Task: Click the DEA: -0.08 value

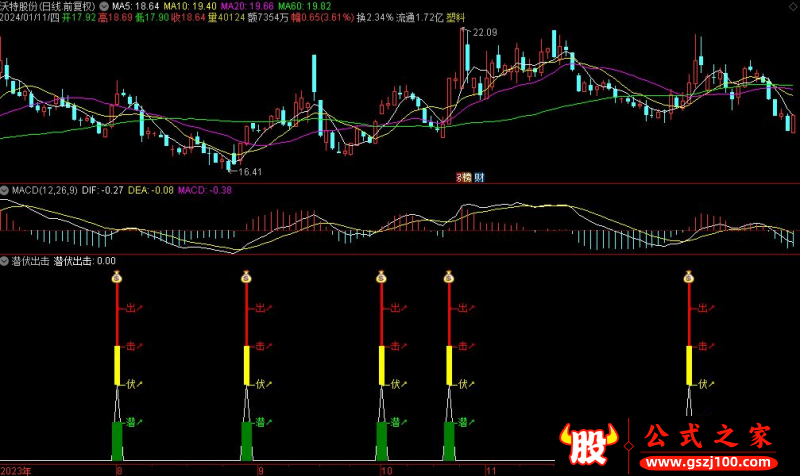Action: pyautogui.click(x=151, y=191)
